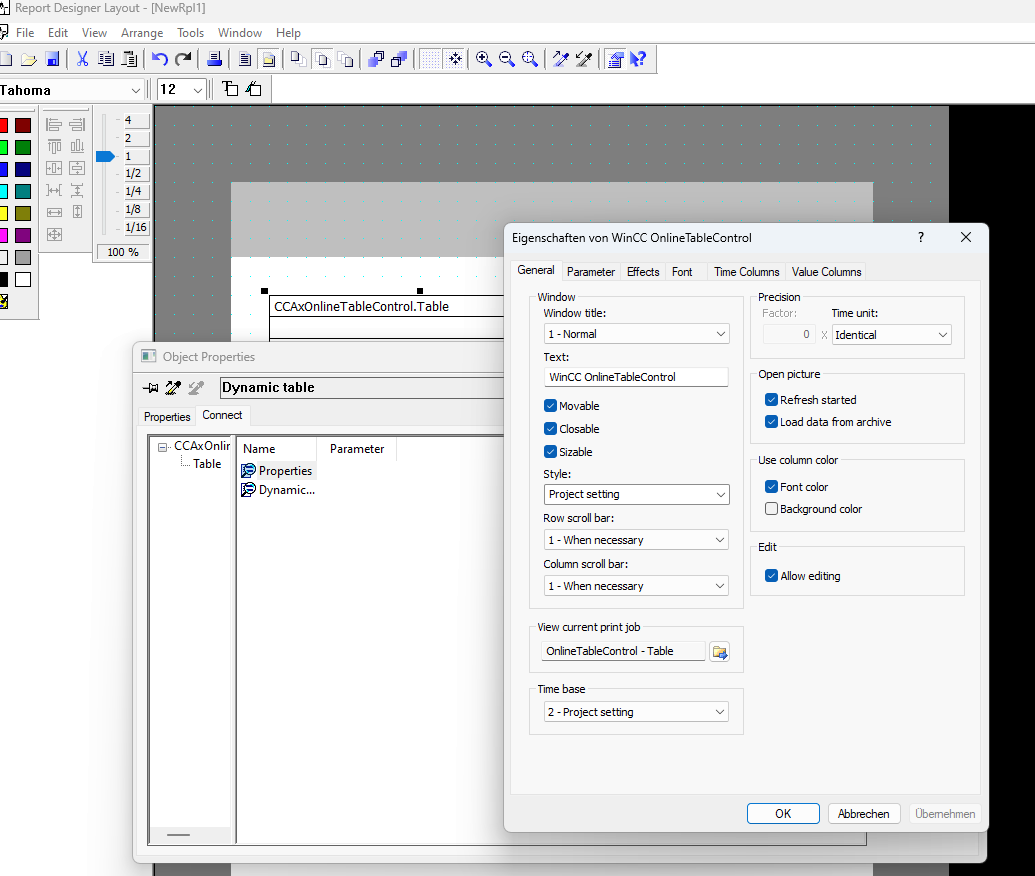Disable the Allow editing checkbox

(771, 576)
